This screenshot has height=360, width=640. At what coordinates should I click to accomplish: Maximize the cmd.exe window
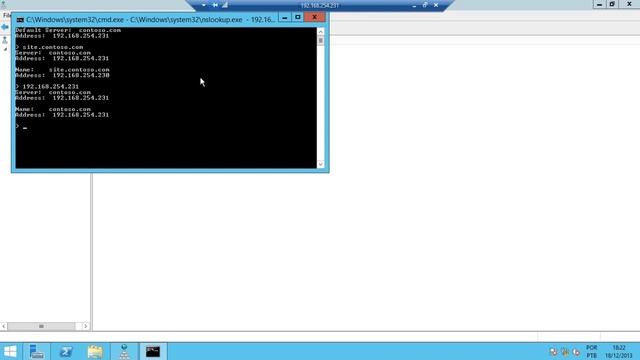coord(298,17)
